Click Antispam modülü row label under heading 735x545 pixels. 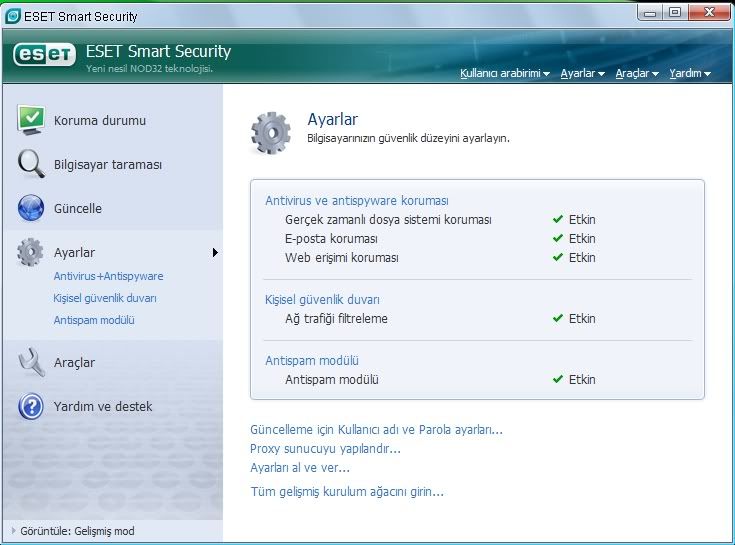(331, 380)
